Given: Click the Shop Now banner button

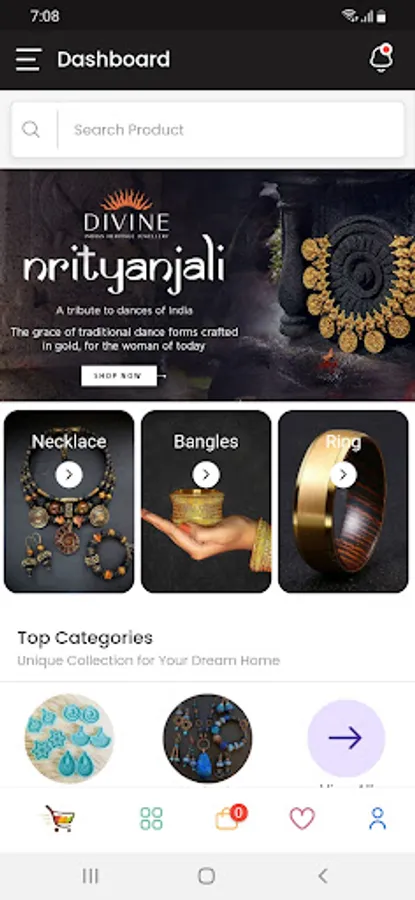Looking at the screenshot, I should (119, 376).
